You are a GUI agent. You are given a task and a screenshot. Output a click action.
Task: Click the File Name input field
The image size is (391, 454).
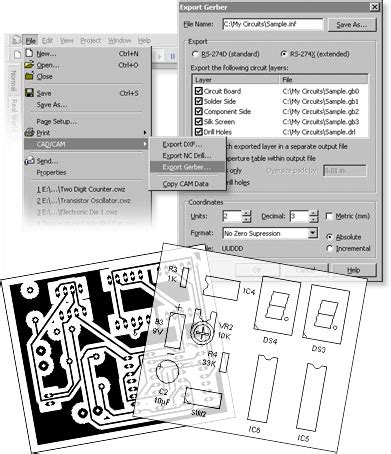click(273, 24)
